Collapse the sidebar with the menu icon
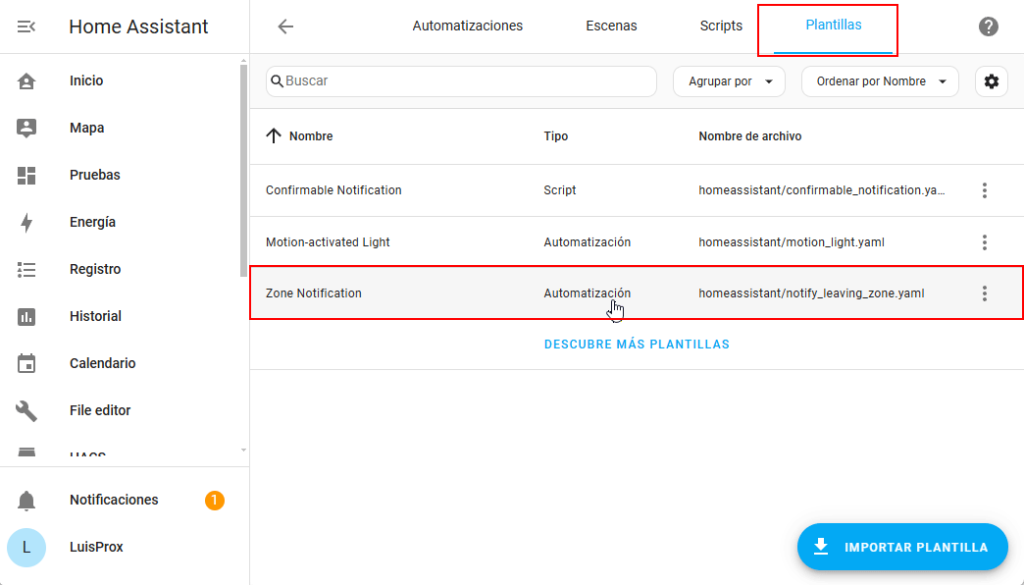The width and height of the screenshot is (1024, 585). (27, 27)
